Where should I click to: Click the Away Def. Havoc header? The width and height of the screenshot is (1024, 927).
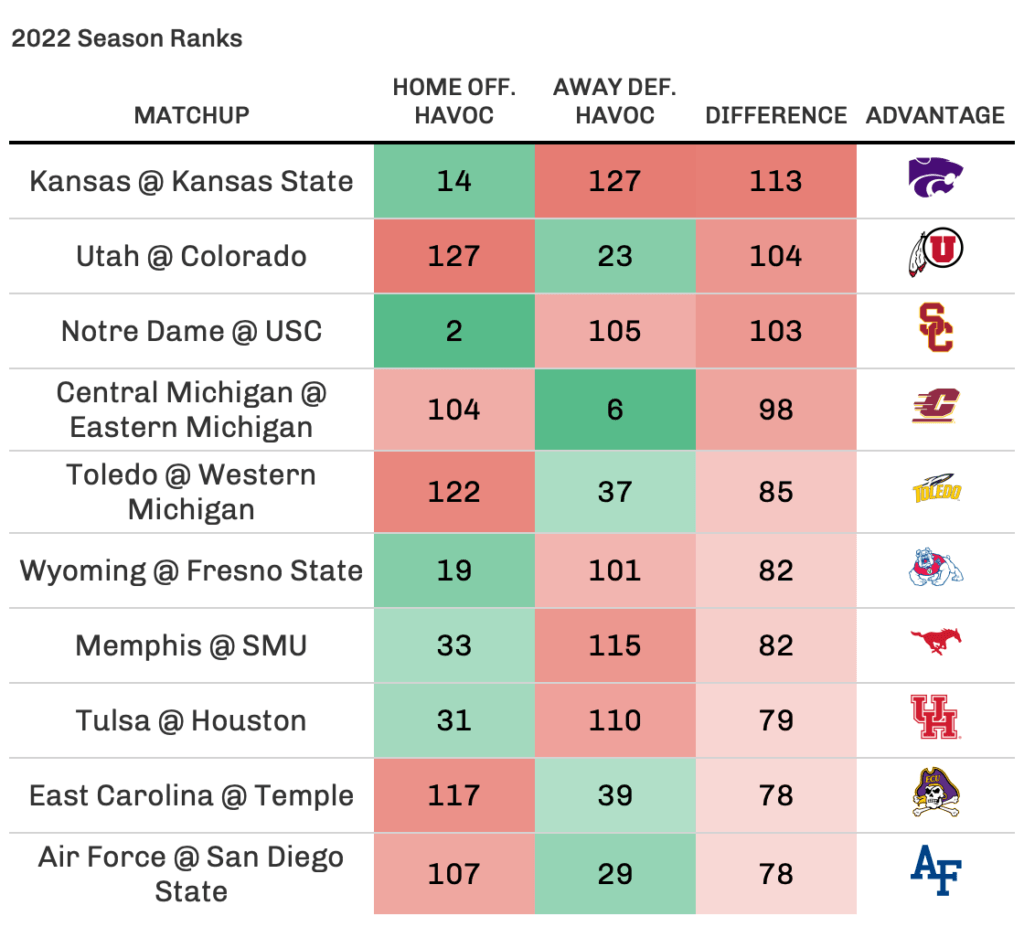(x=614, y=101)
